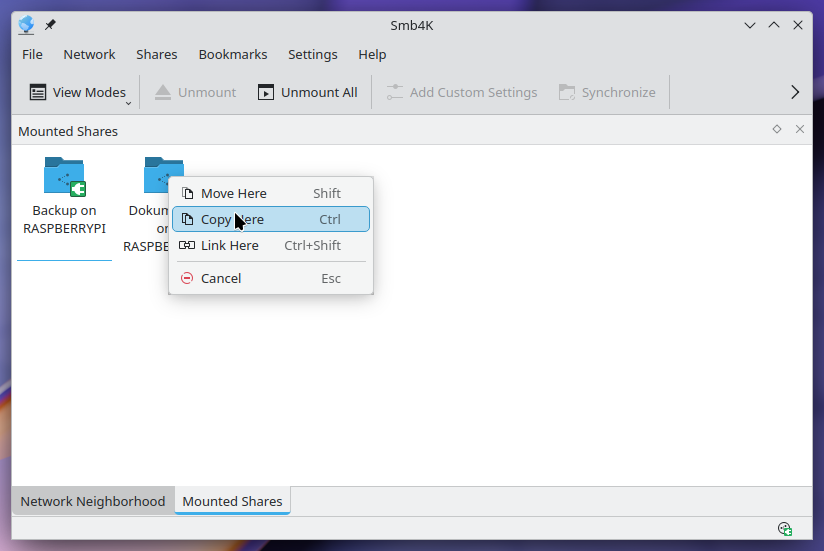Choose Move Here from the context menu
The width and height of the screenshot is (824, 551).
click(x=271, y=193)
